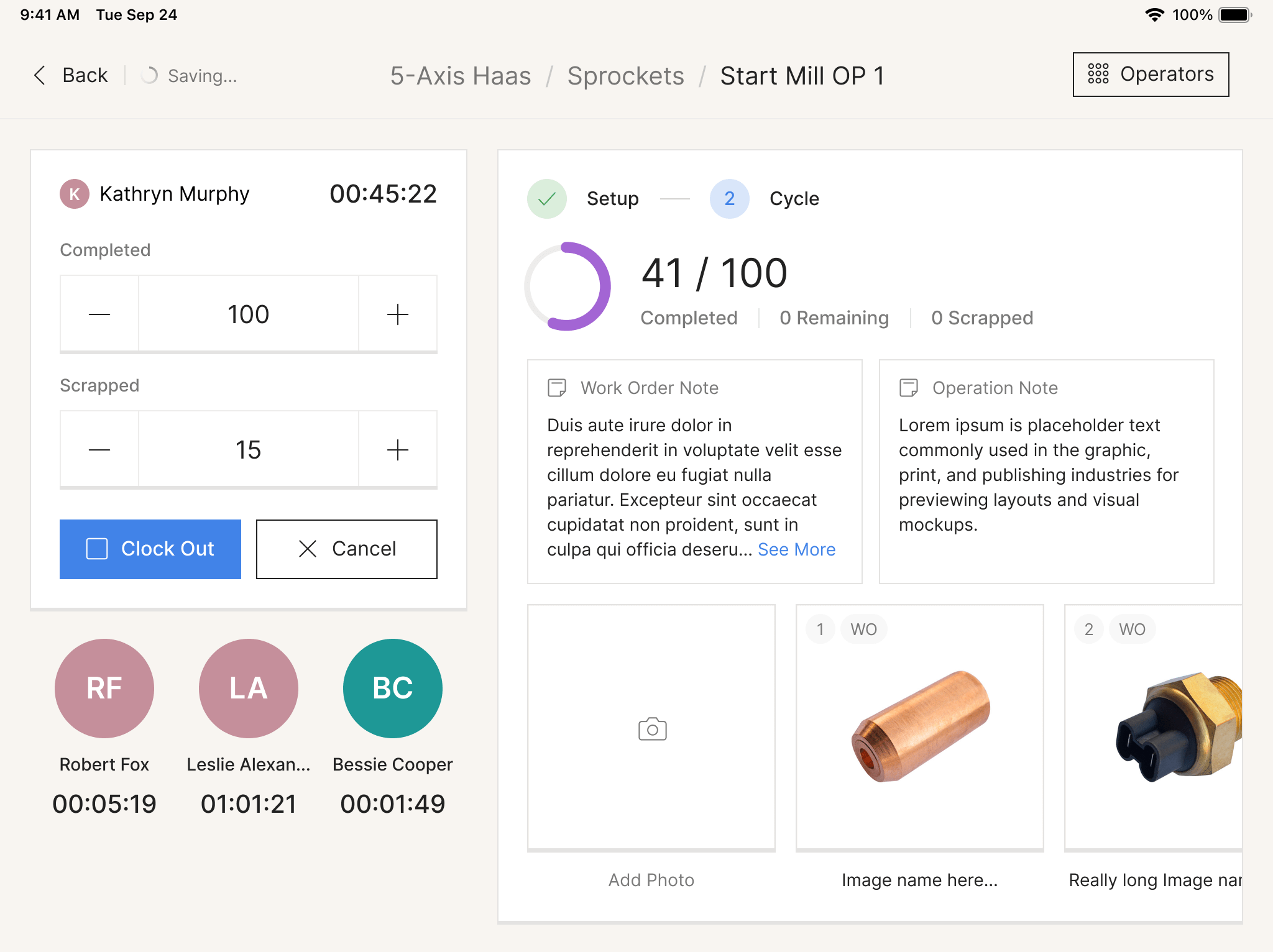Screen dimensions: 1273x952
Task: Switch to the Cycle step
Action: tap(730, 199)
